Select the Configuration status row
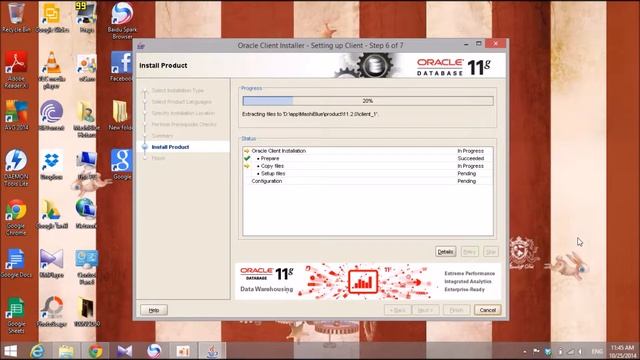Screen dimensions: 640x360 coord(368,181)
